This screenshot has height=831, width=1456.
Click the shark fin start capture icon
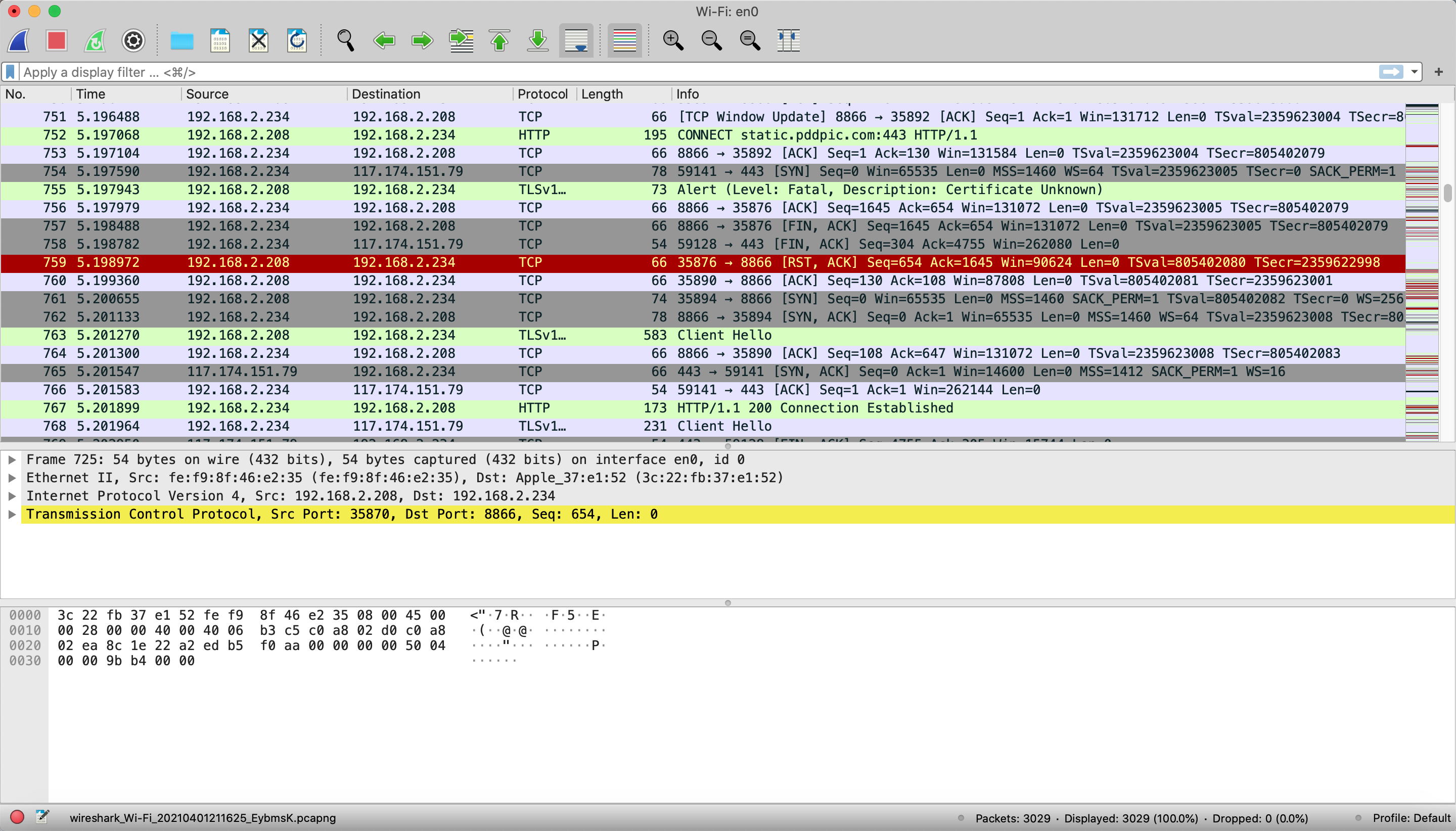(x=19, y=40)
